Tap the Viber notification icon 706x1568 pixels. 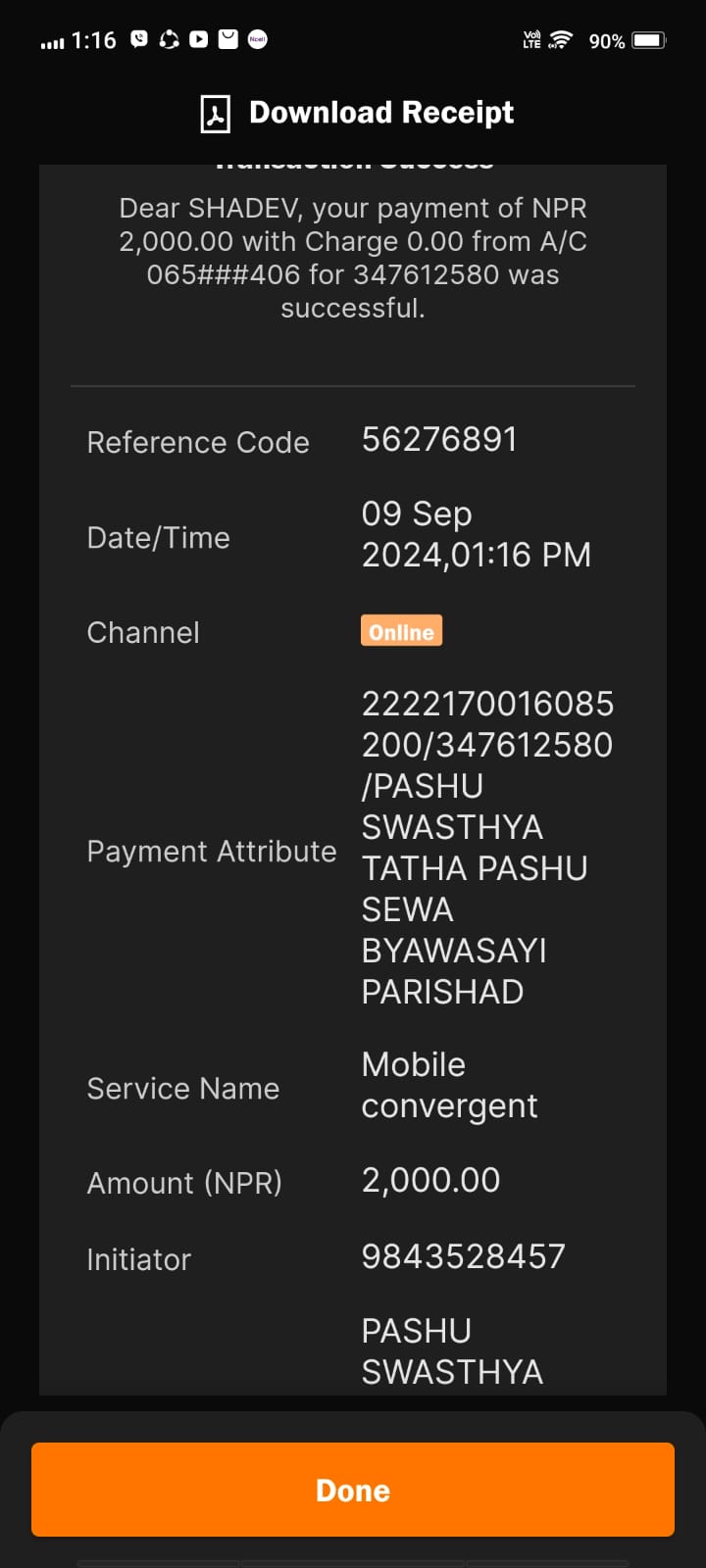(x=139, y=39)
